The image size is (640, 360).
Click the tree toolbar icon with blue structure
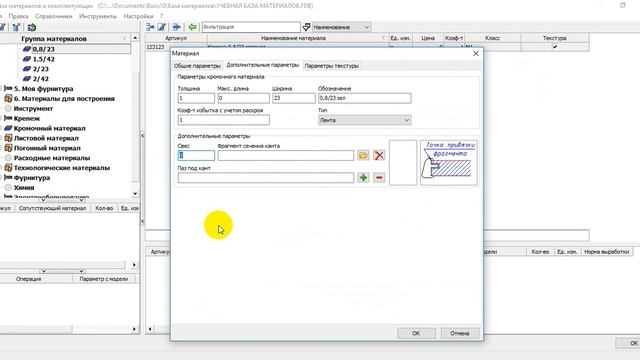[x=16, y=27]
